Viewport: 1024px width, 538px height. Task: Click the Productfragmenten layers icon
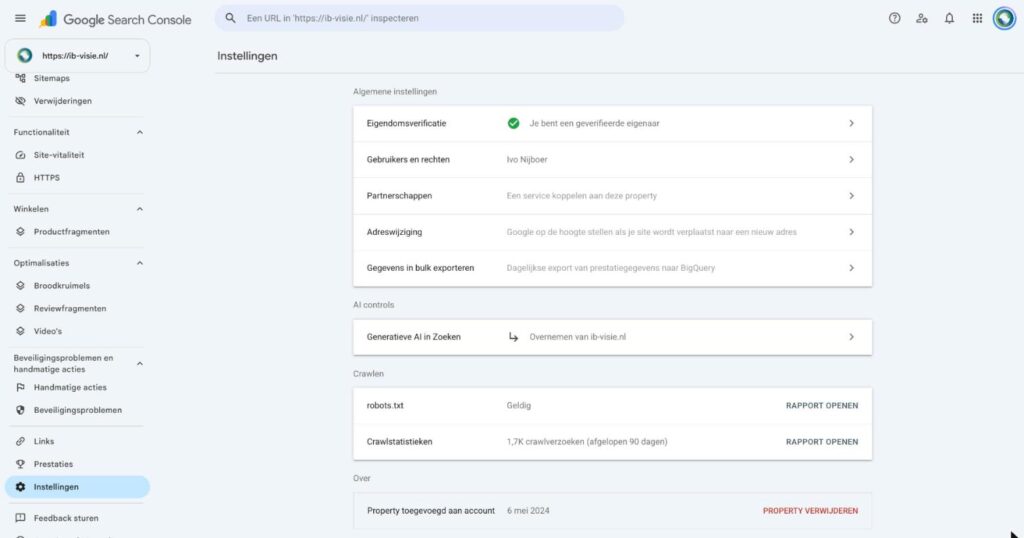[x=20, y=232]
